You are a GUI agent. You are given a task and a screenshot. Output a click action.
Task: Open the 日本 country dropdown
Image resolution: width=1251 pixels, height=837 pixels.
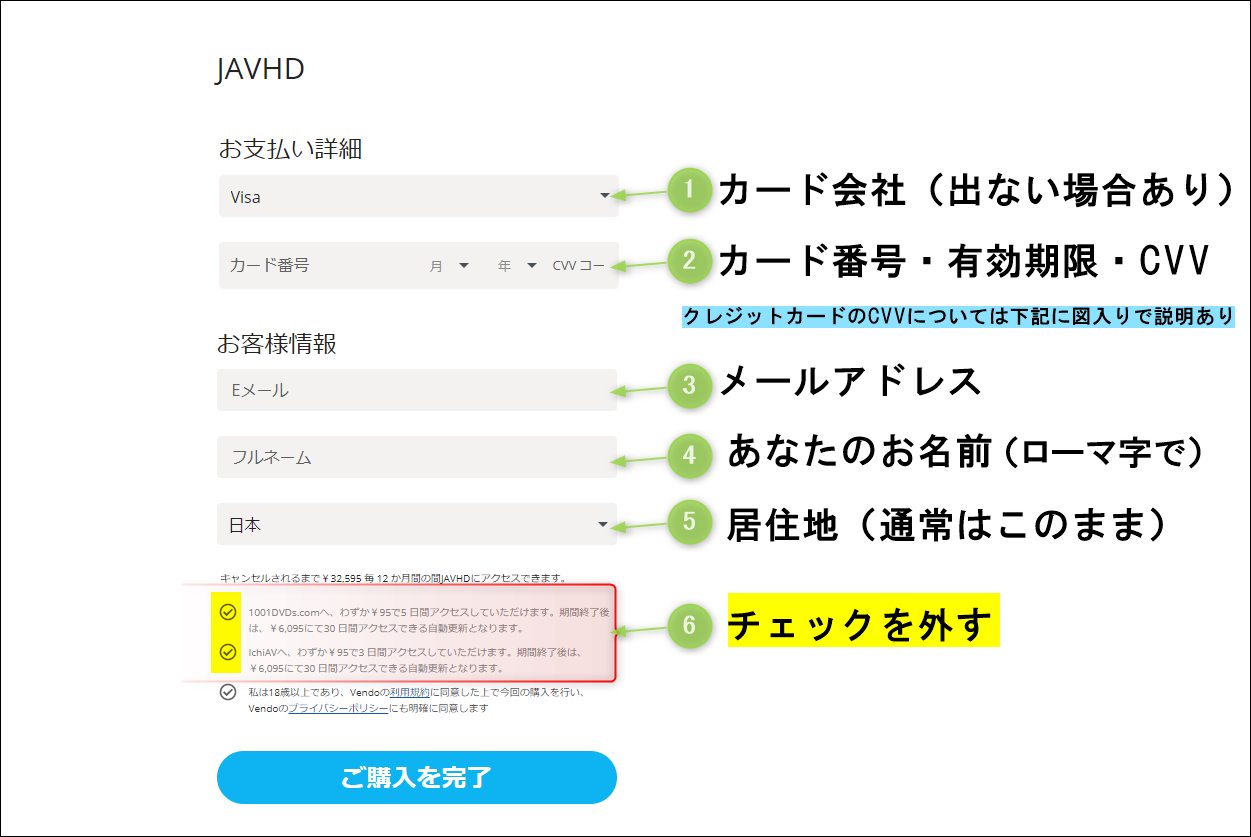(416, 525)
